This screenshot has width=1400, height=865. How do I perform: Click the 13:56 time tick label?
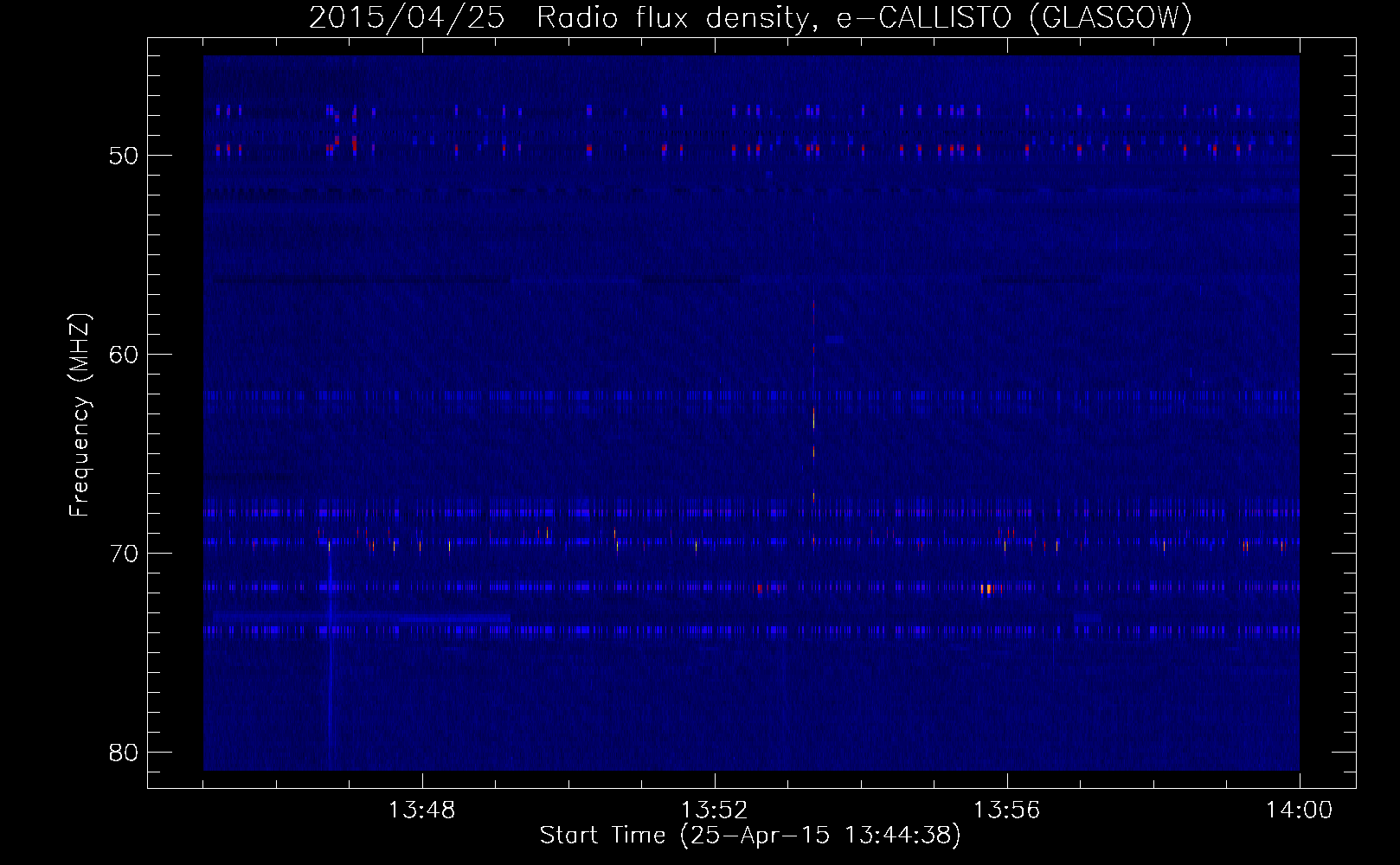click(1006, 811)
